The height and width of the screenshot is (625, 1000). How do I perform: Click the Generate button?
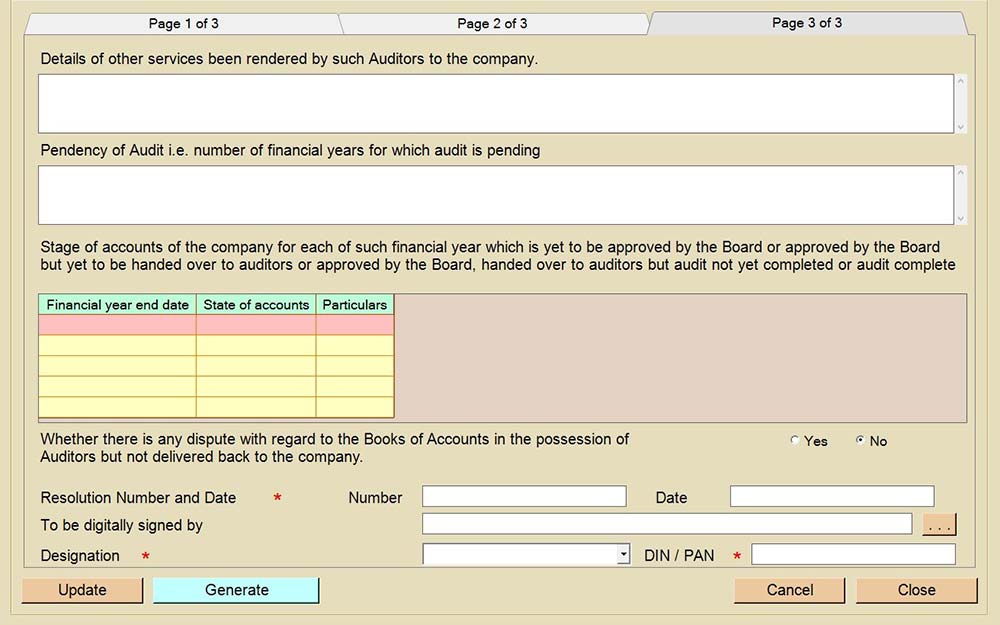pyautogui.click(x=236, y=590)
